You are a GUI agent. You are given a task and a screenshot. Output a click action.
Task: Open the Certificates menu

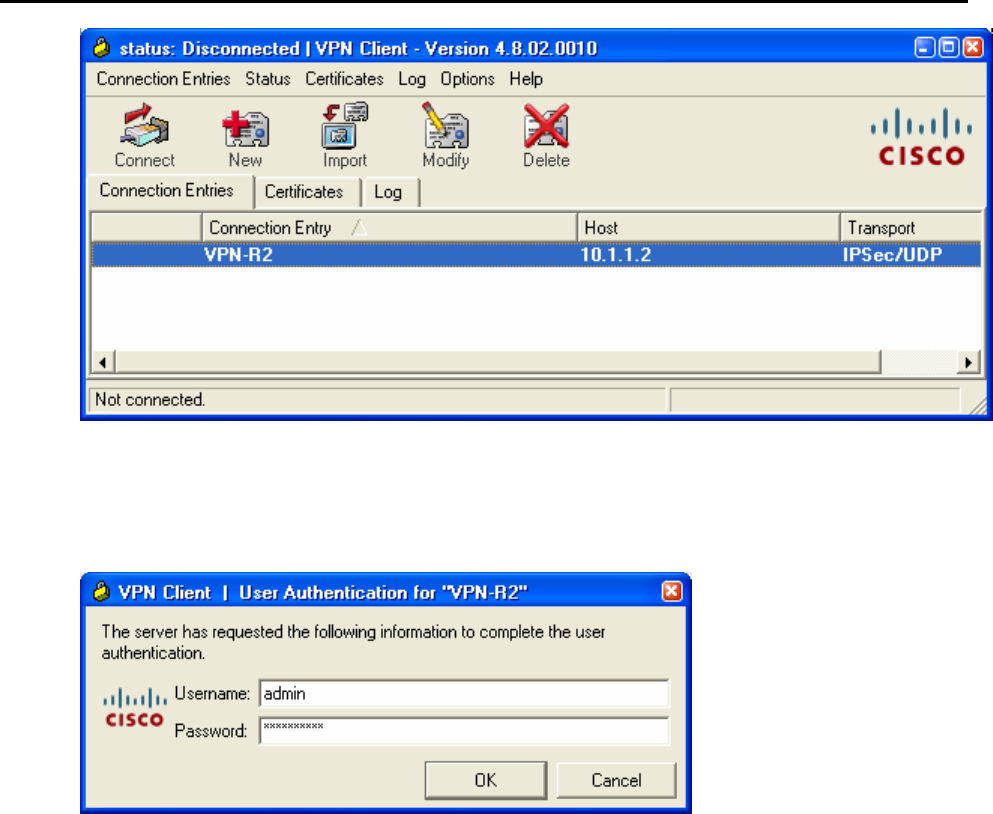(345, 79)
